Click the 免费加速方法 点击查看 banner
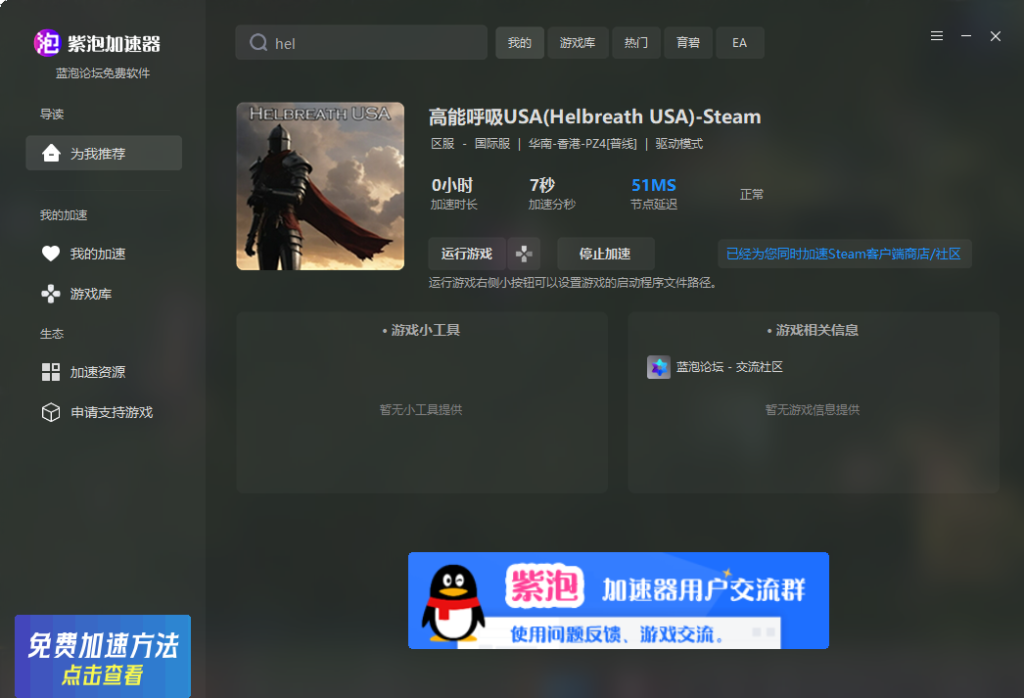The image size is (1024, 698). tap(103, 656)
